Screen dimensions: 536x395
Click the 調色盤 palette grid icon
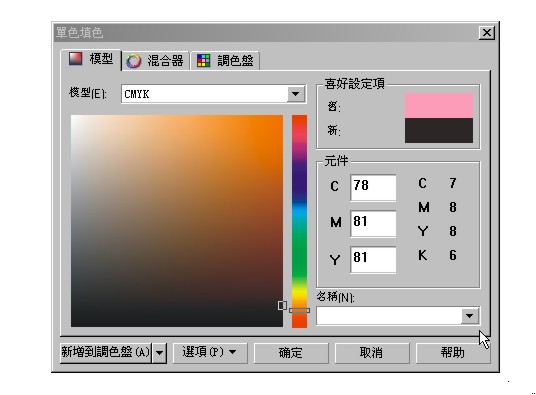[x=203, y=61]
